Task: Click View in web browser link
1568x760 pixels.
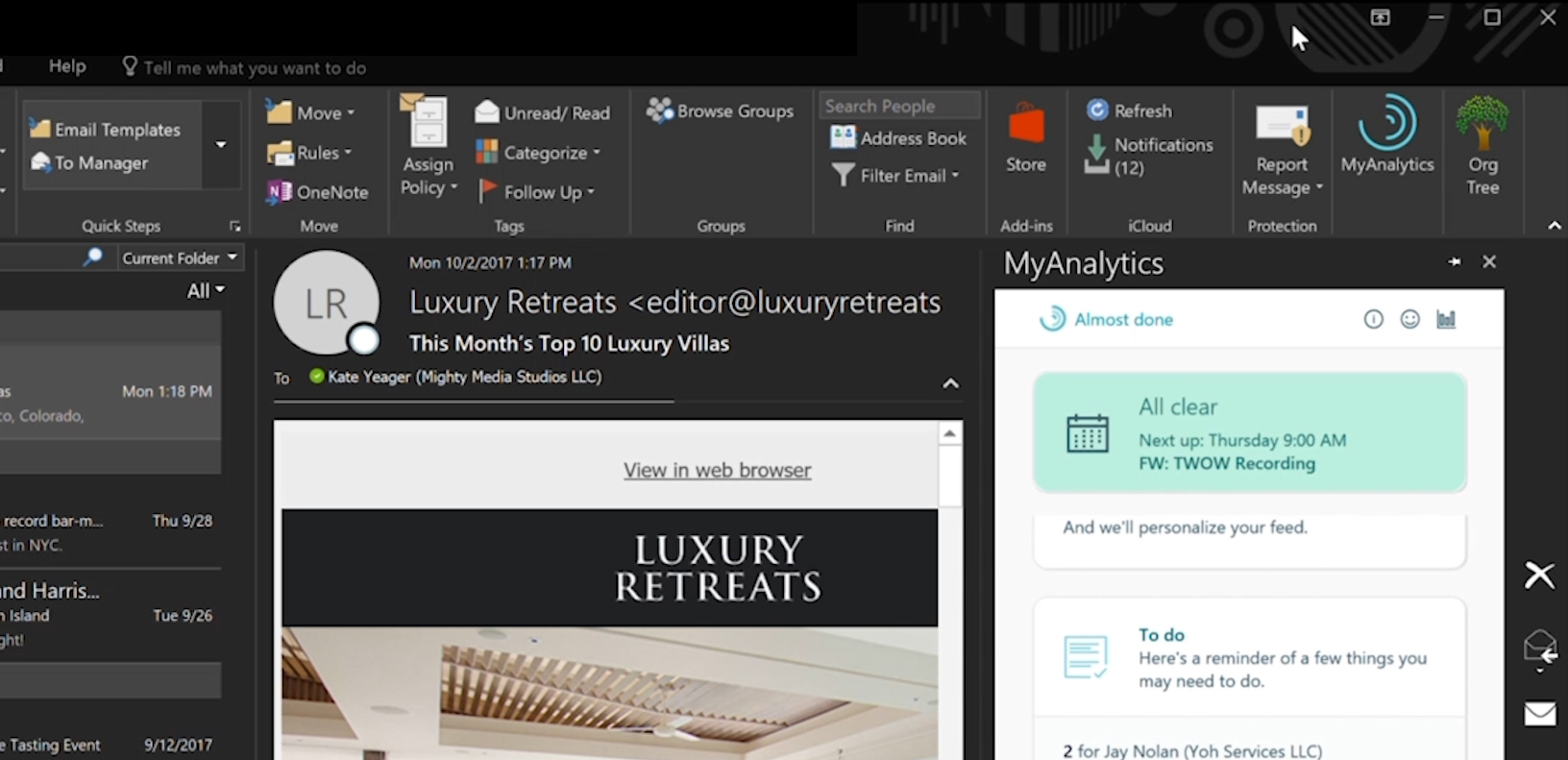Action: 717,470
